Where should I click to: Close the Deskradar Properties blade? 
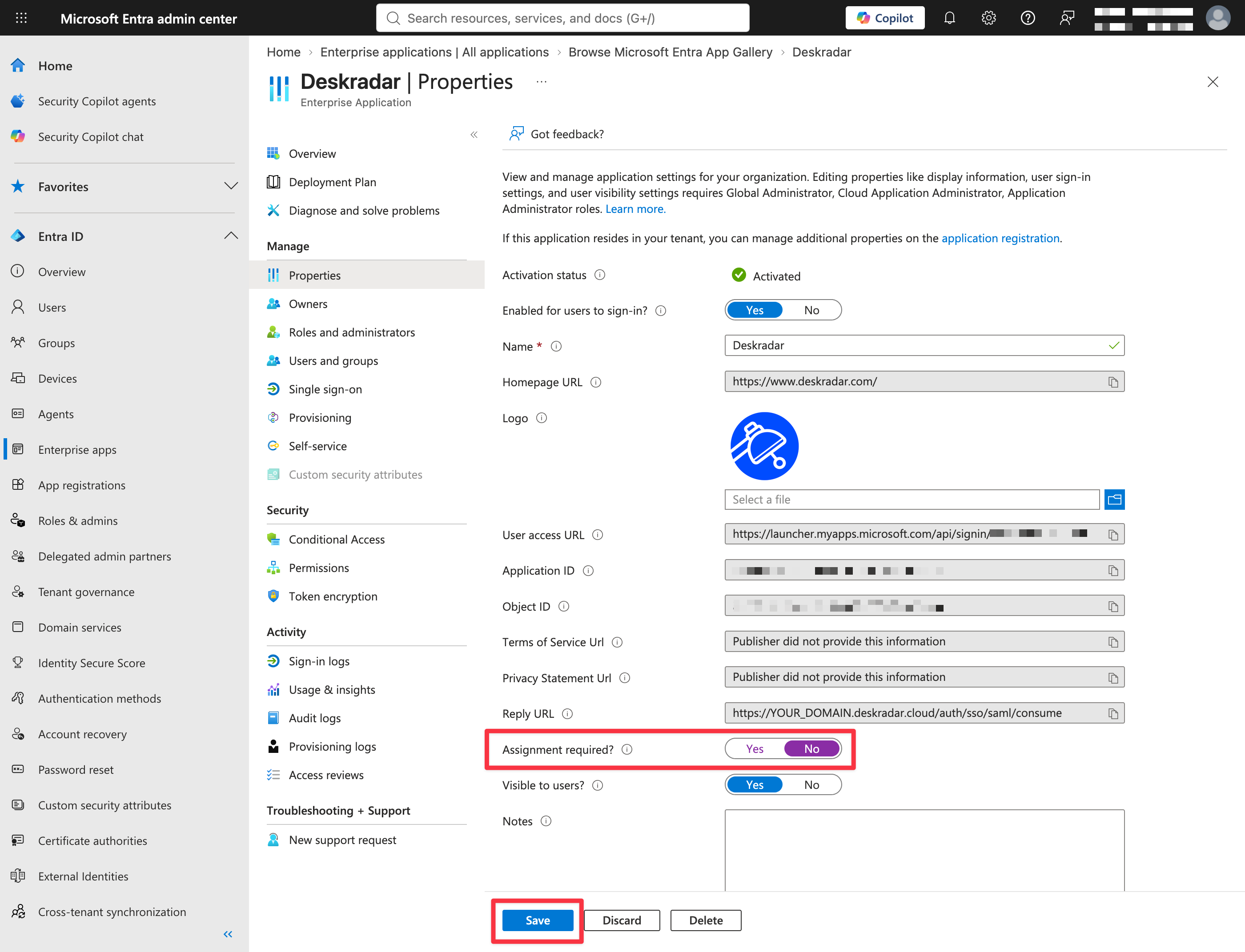point(1213,82)
